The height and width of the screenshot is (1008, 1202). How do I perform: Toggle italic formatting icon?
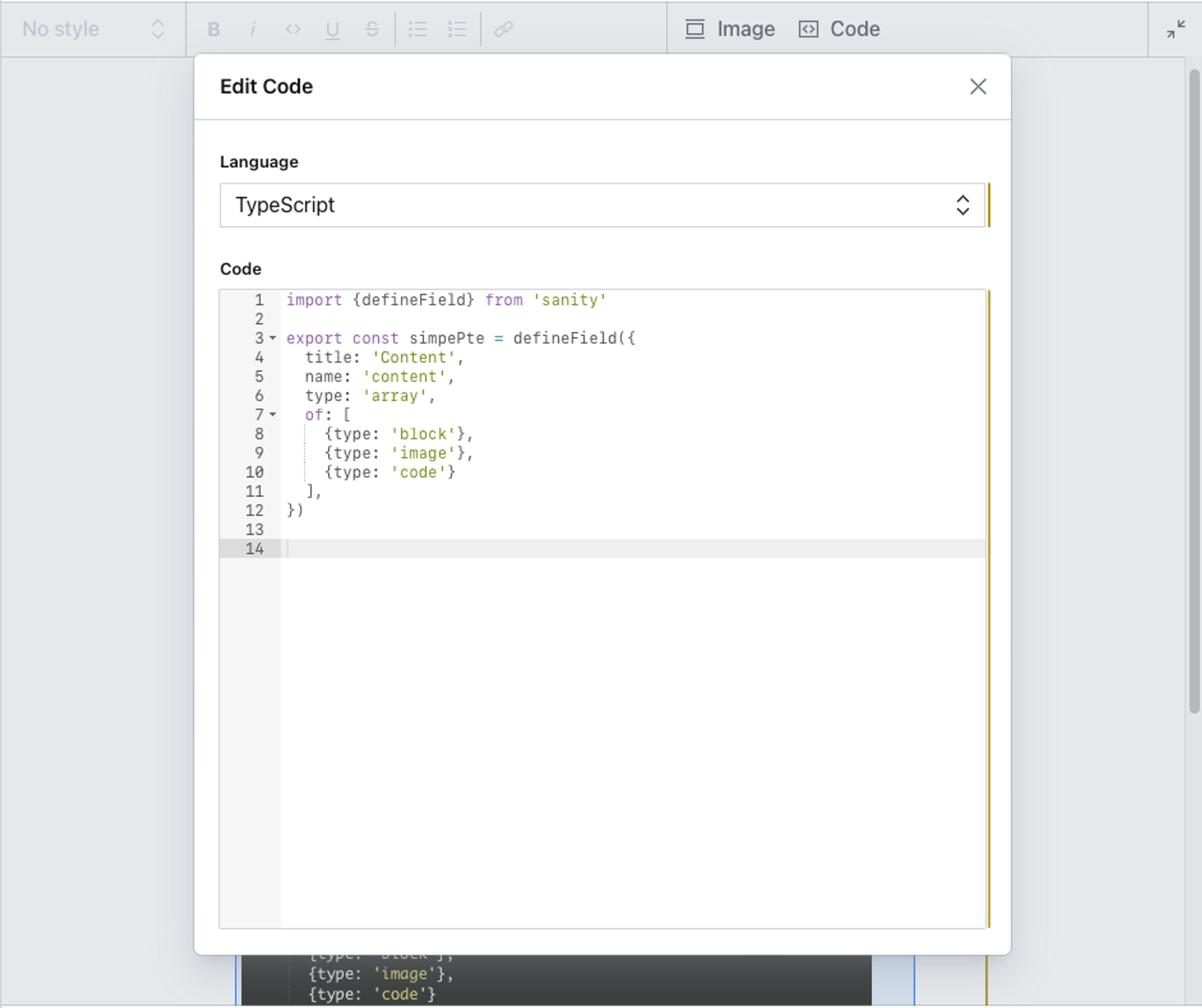coord(253,29)
